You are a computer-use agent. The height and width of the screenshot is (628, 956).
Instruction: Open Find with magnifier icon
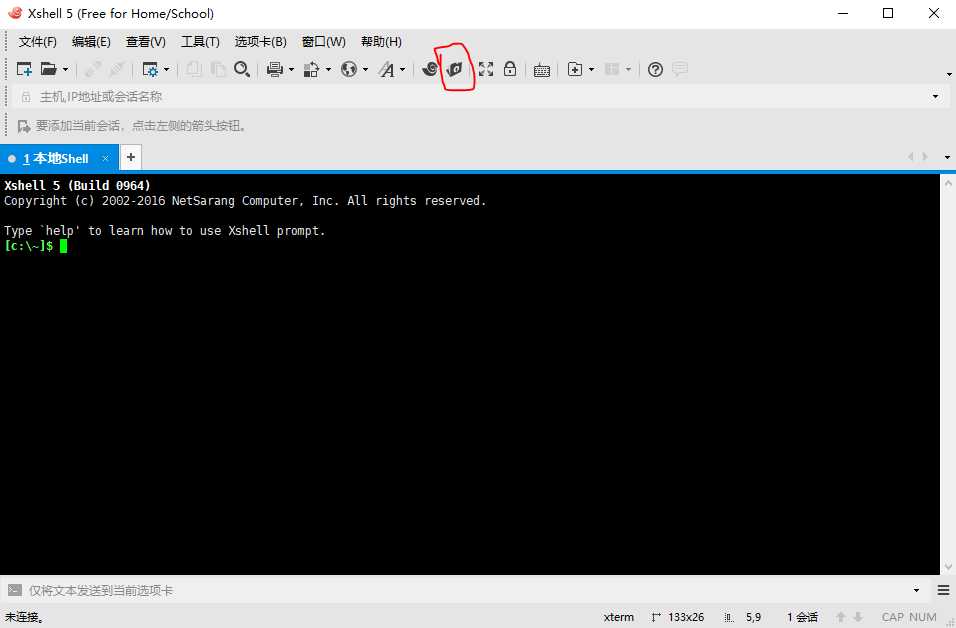[242, 69]
